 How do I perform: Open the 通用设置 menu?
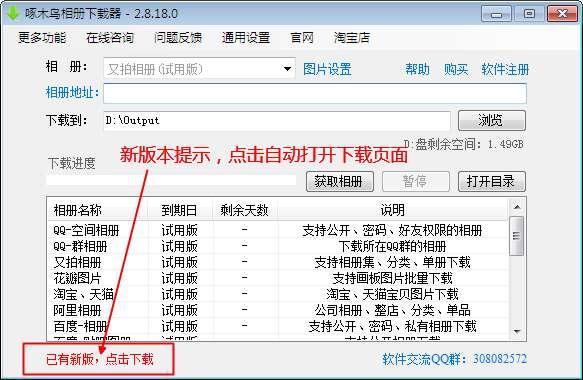coord(246,38)
